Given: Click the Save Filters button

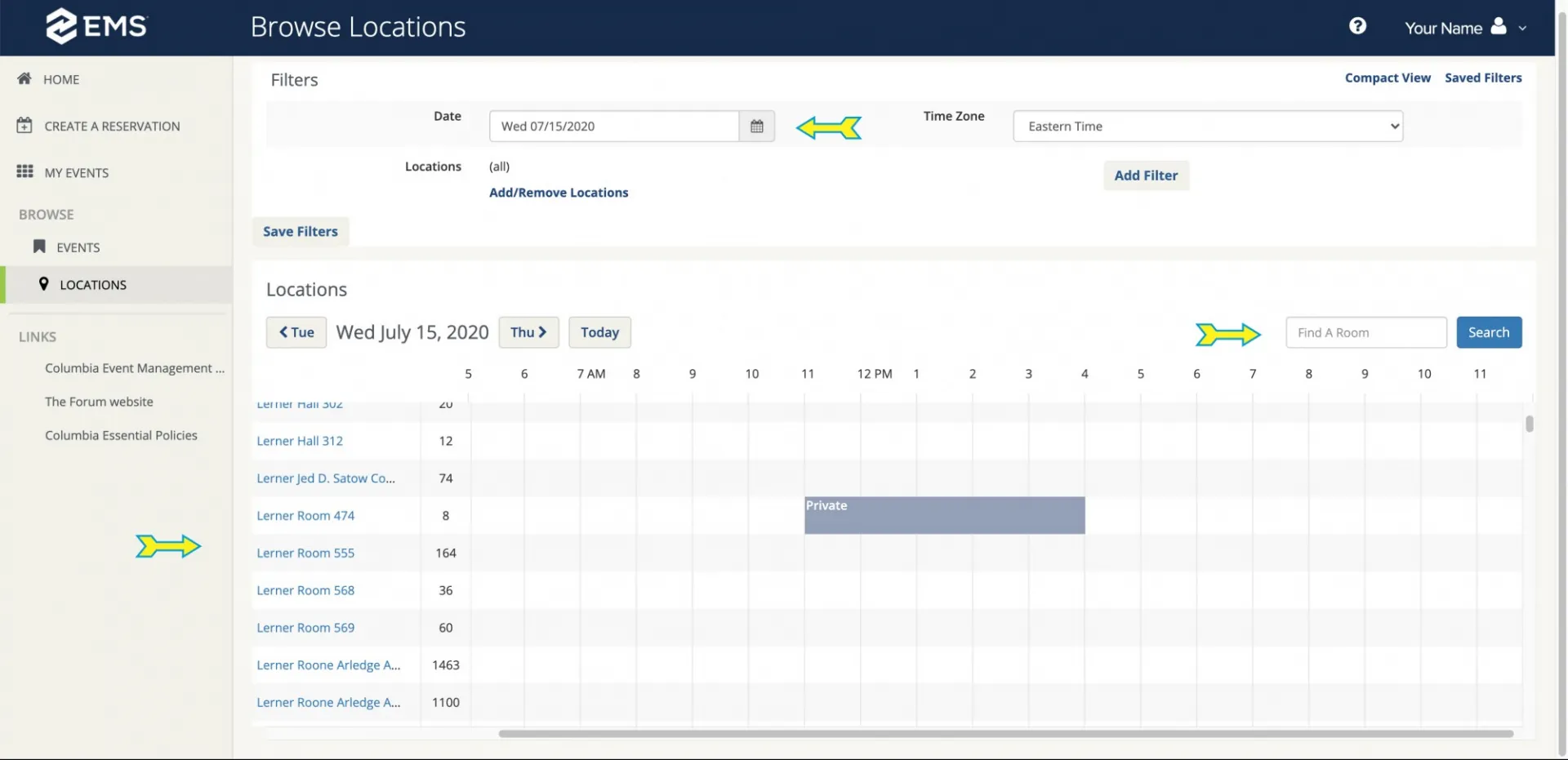Looking at the screenshot, I should [x=301, y=231].
